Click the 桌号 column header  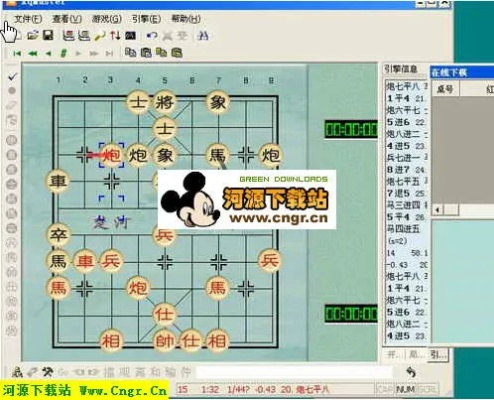(445, 89)
